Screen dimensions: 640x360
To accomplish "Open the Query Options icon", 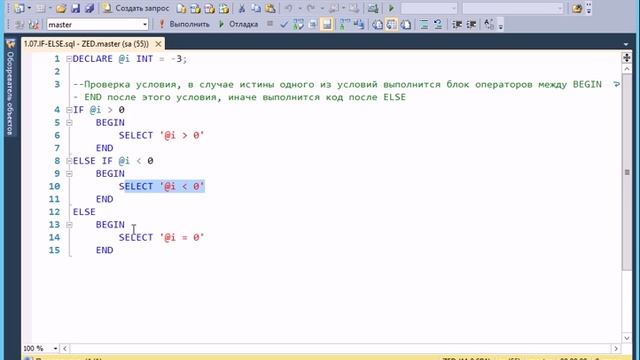I will tap(313, 25).
